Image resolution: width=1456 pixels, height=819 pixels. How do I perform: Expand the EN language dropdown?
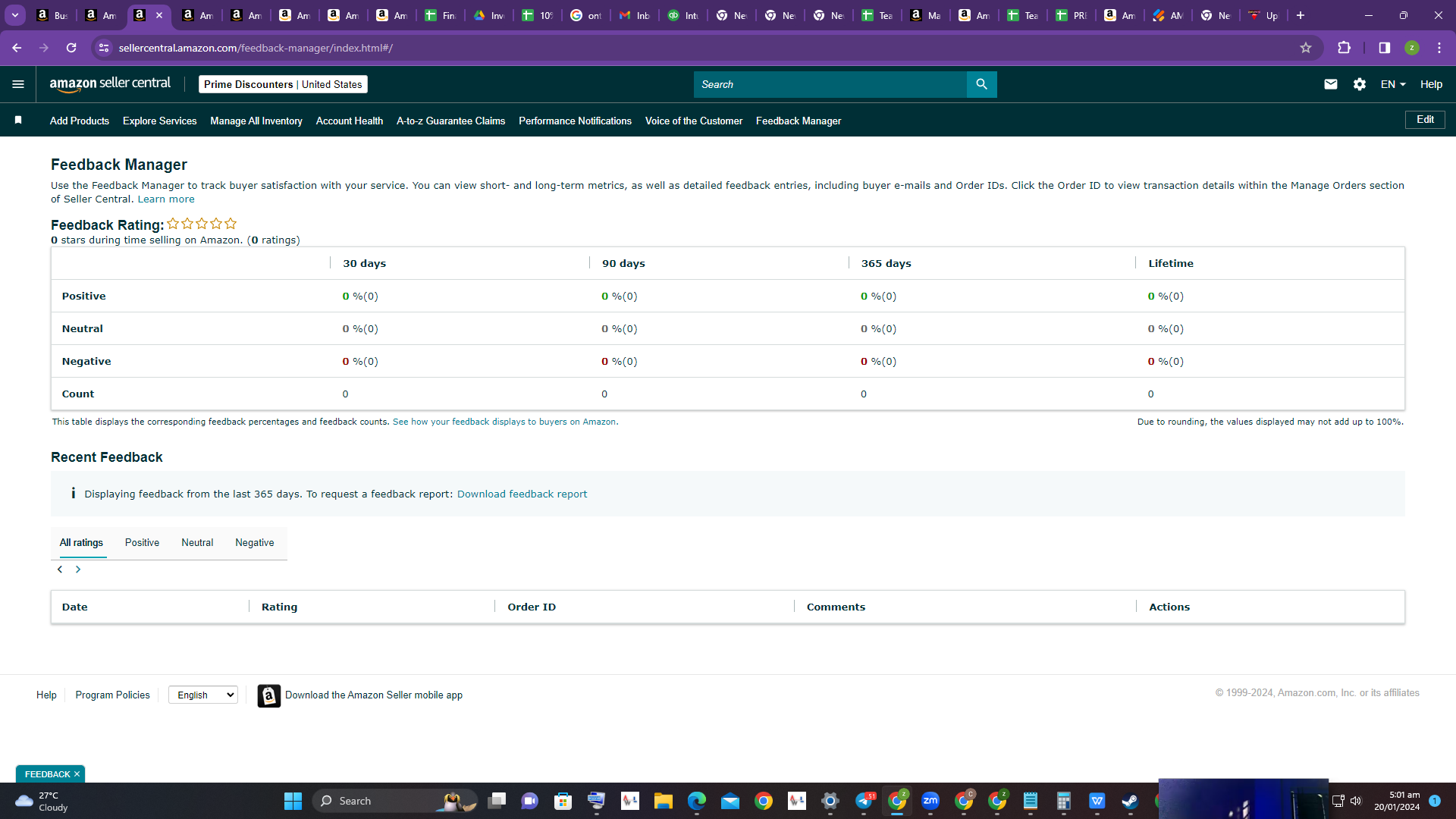pos(1393,84)
